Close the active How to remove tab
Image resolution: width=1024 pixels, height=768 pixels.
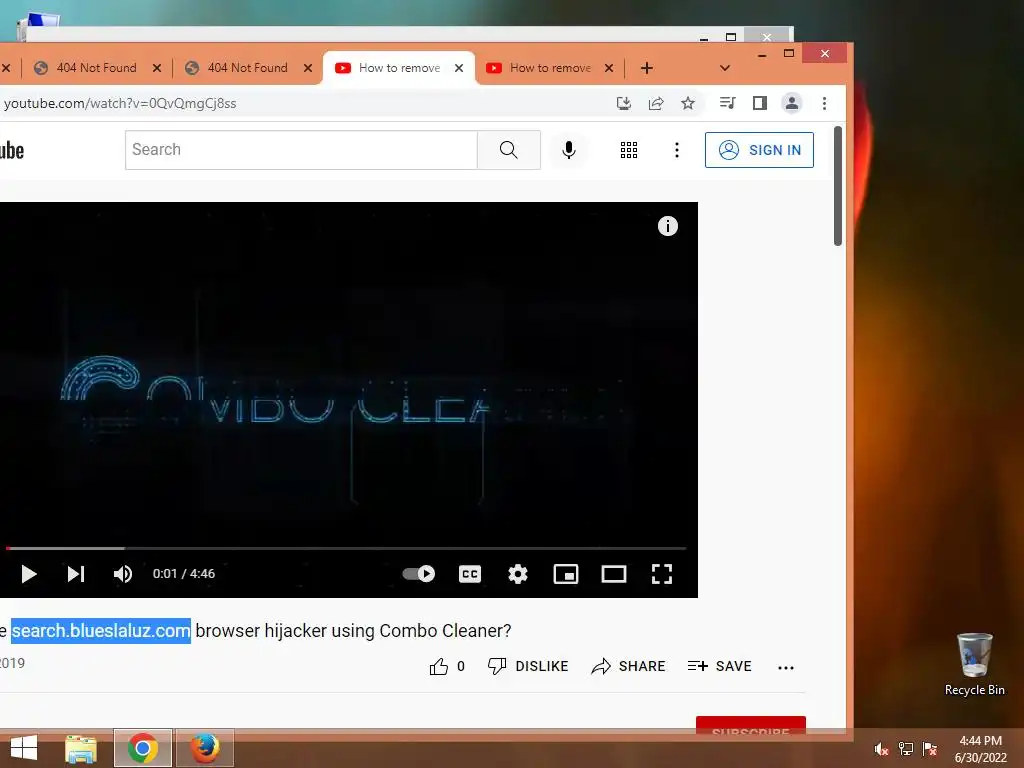[459, 68]
